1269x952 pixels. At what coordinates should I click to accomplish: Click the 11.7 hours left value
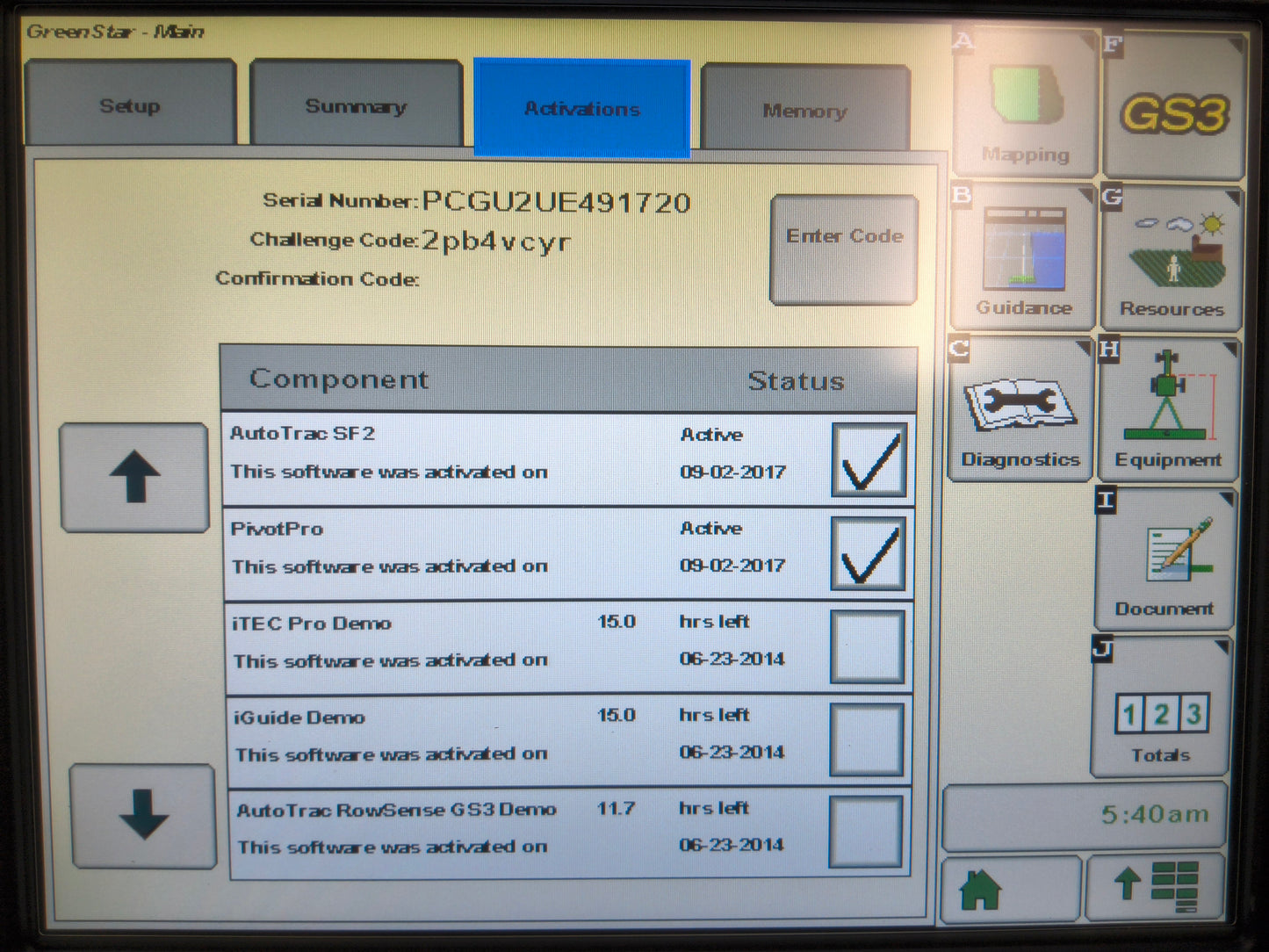click(616, 808)
